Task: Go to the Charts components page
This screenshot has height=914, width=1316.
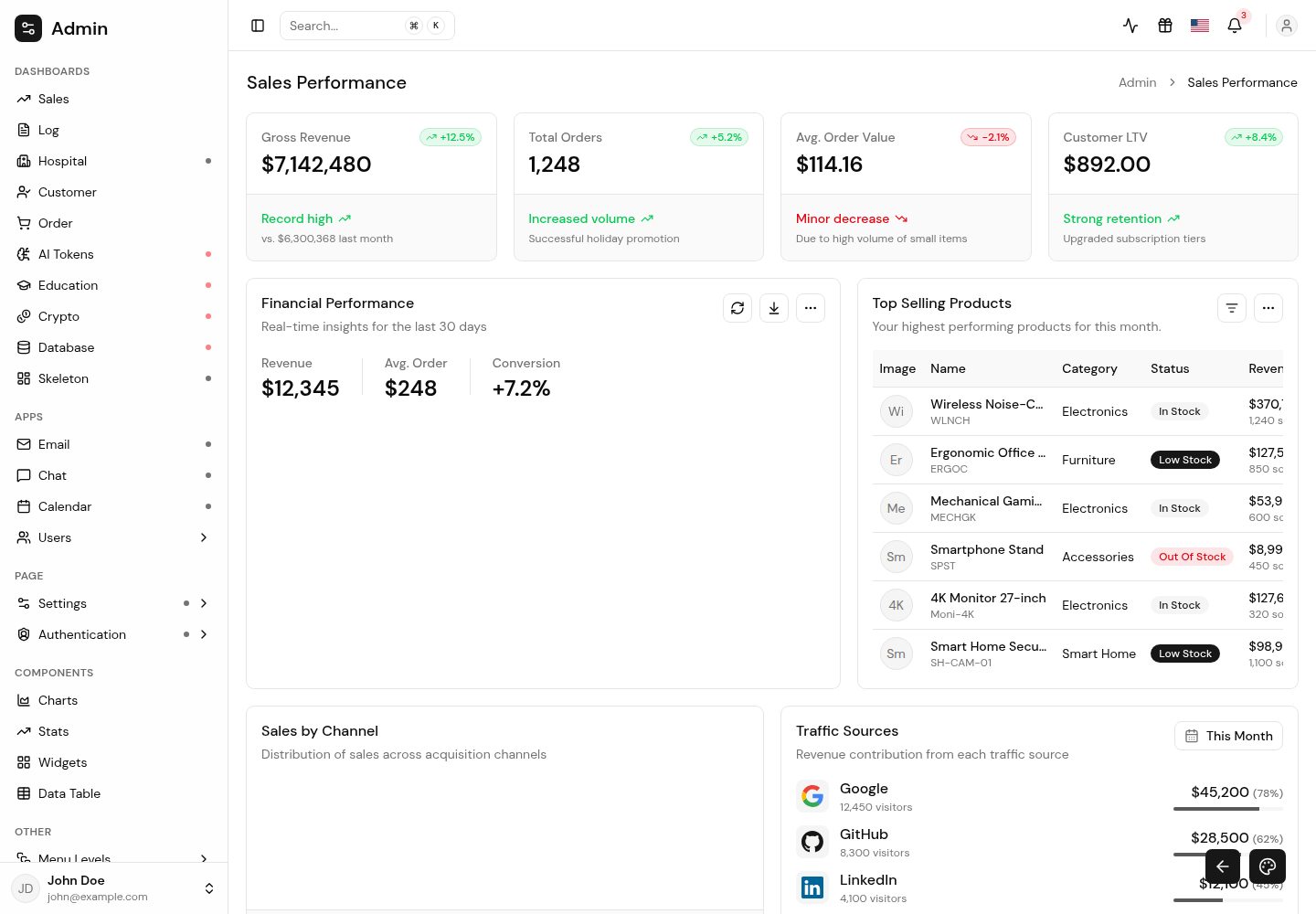Action: [x=114, y=700]
